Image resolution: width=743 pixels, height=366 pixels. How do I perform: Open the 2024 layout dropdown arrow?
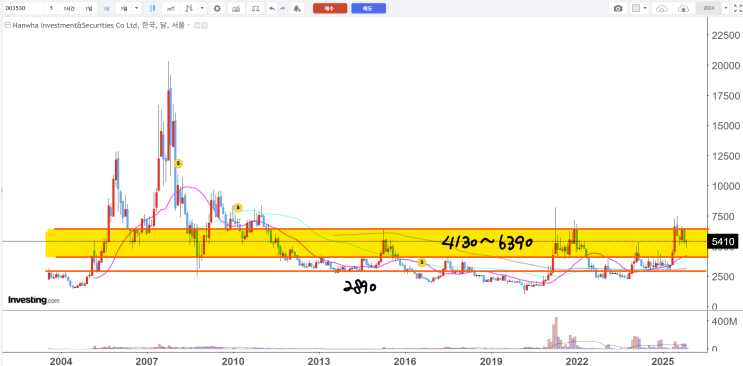click(x=725, y=8)
